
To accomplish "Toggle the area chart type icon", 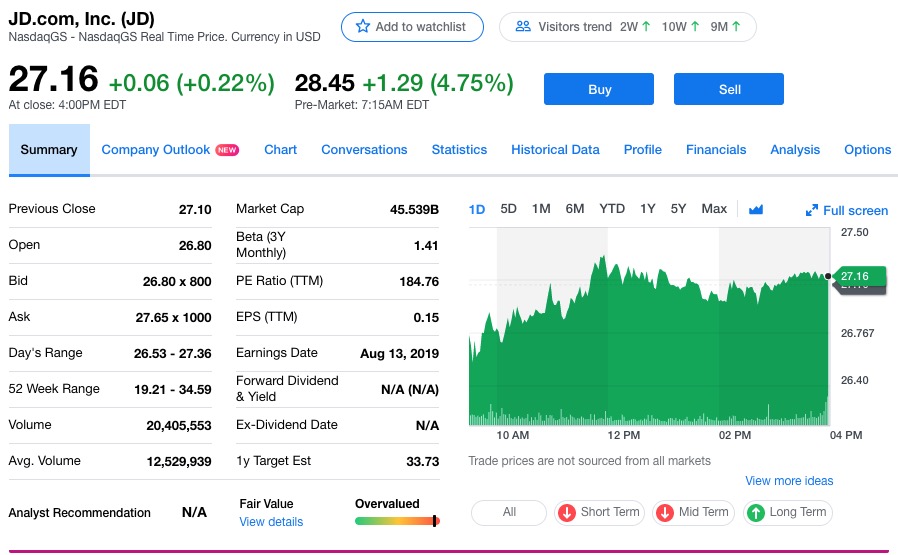I will click(x=756, y=209).
